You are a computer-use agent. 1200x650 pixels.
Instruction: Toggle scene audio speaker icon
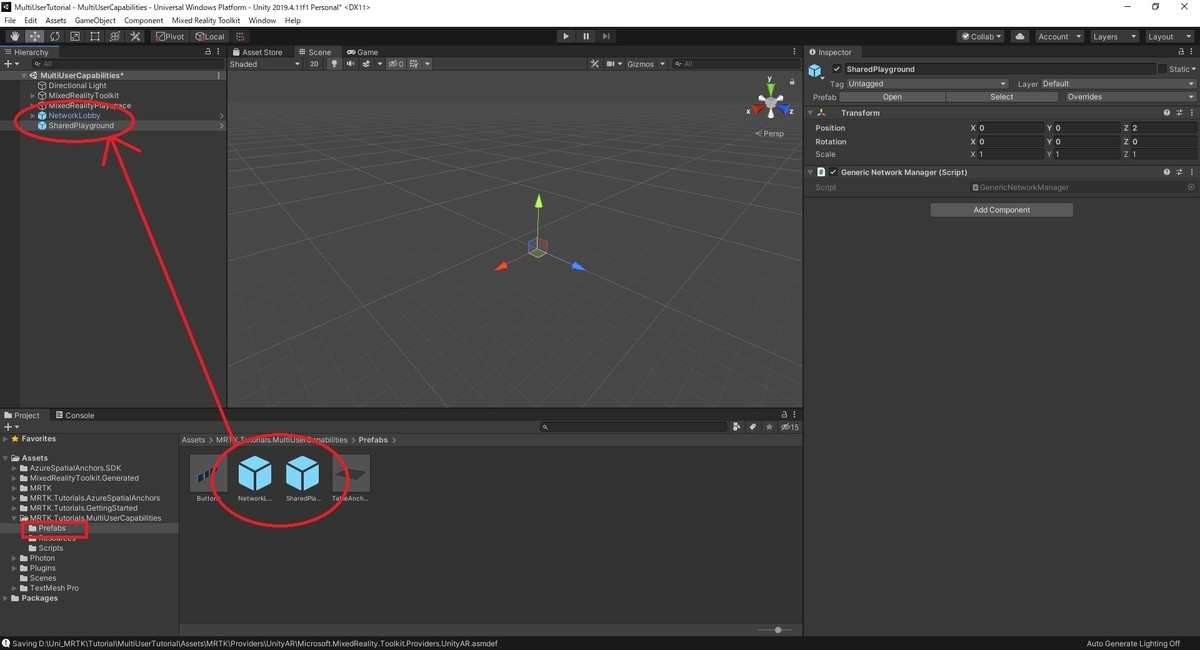(x=349, y=64)
